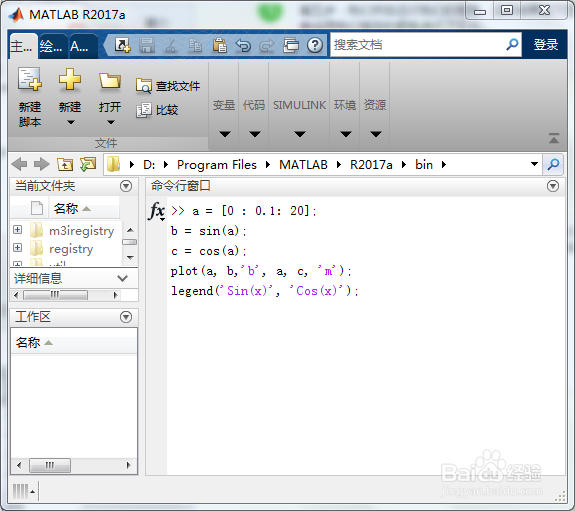
Task: Click the Redo arrow icon
Action: coord(267,45)
